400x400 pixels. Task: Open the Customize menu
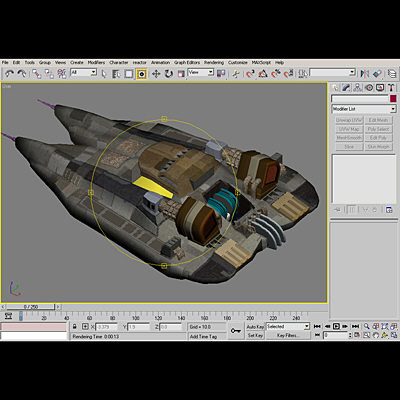pos(238,62)
